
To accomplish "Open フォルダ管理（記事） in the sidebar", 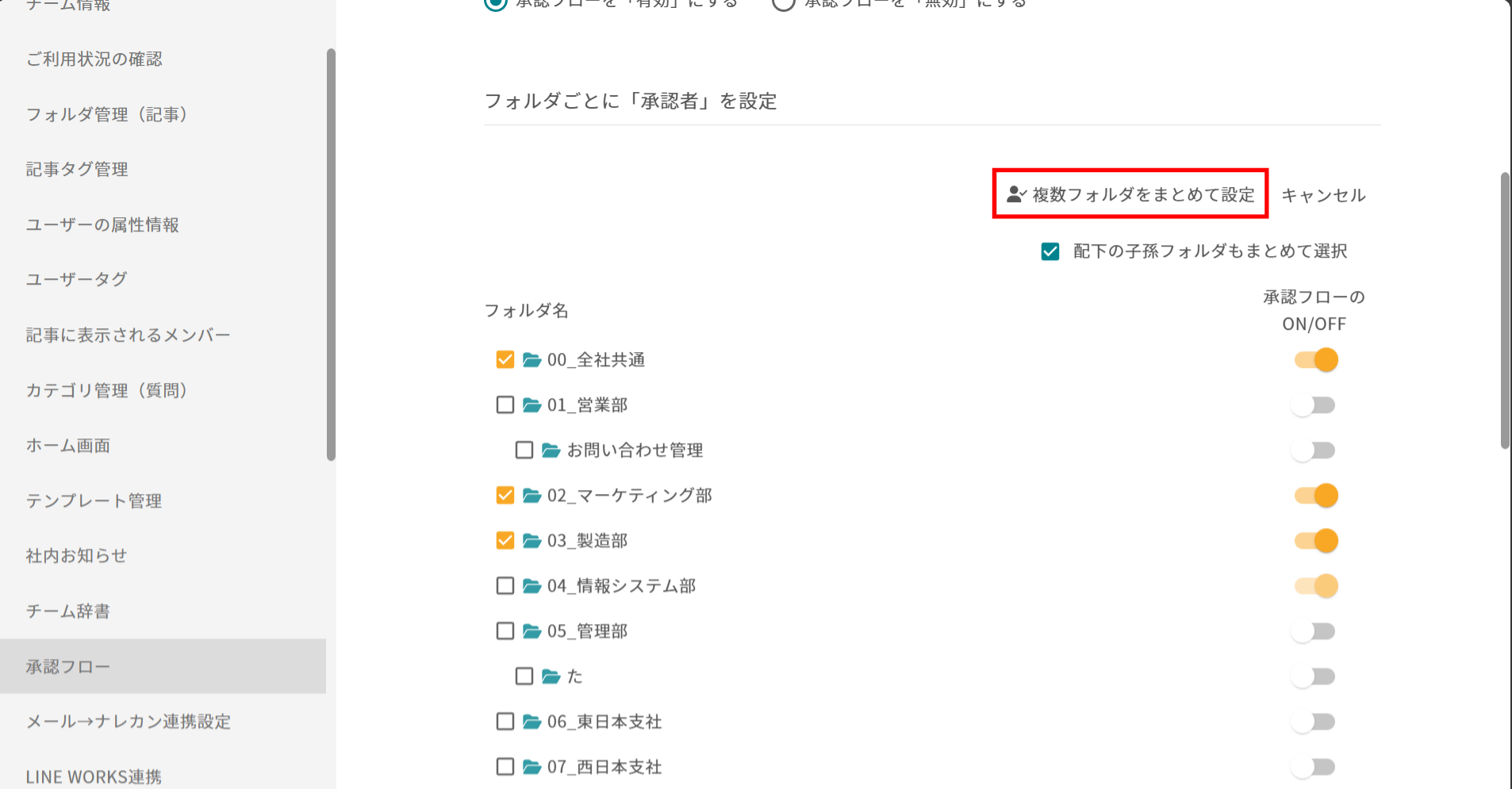I will tap(106, 114).
